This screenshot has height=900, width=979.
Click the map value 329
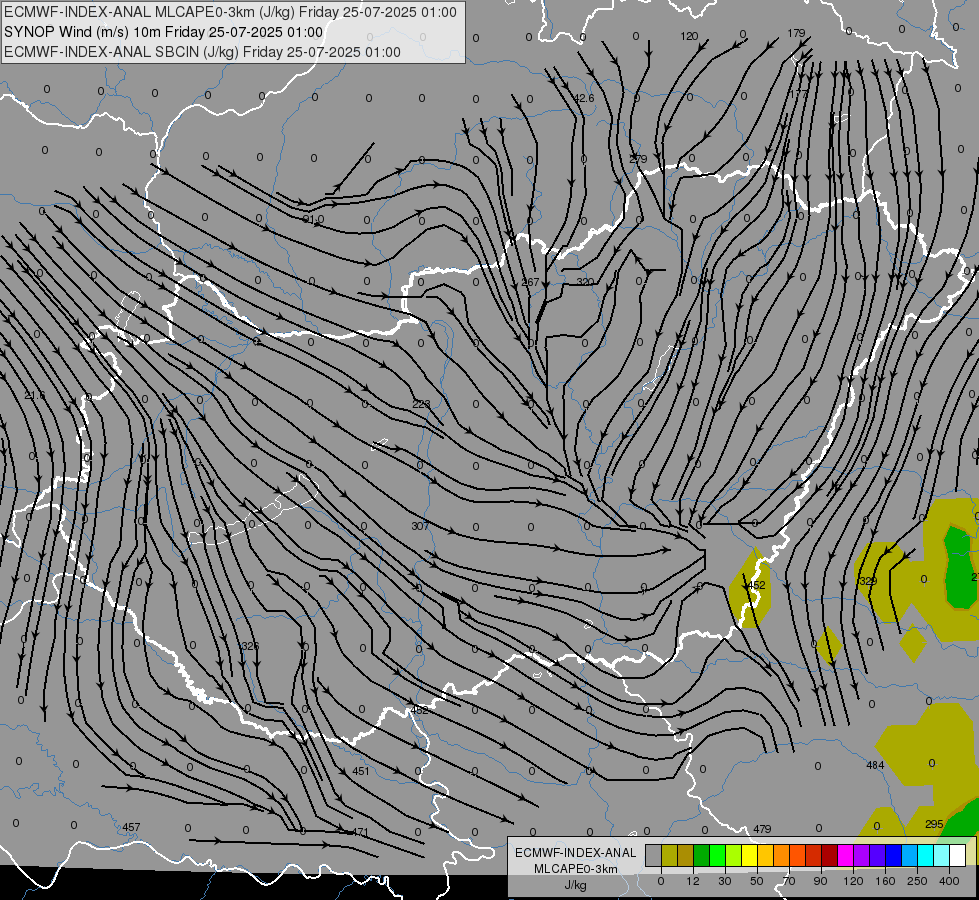pos(868,581)
